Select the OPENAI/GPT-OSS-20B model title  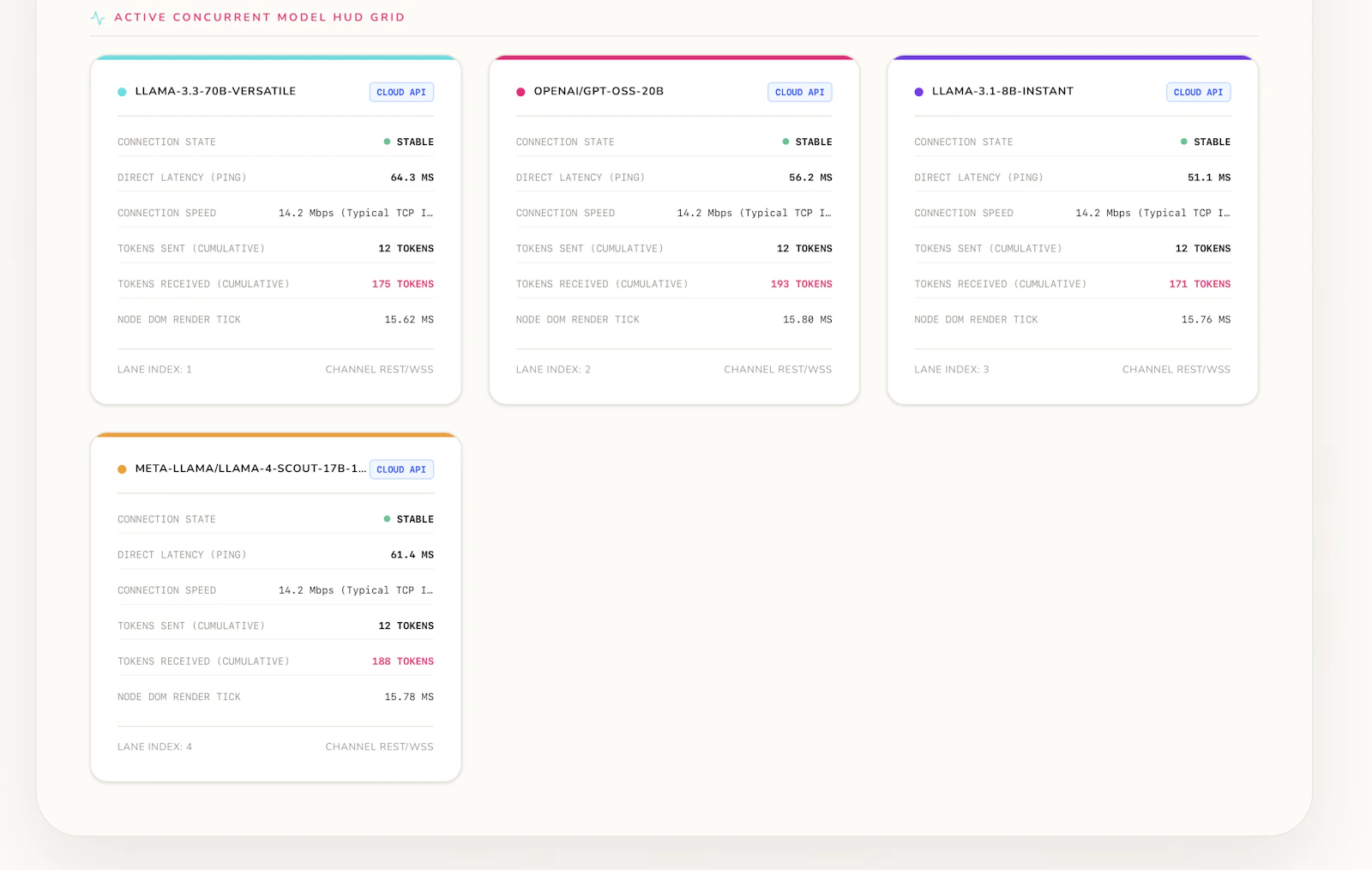(x=599, y=91)
